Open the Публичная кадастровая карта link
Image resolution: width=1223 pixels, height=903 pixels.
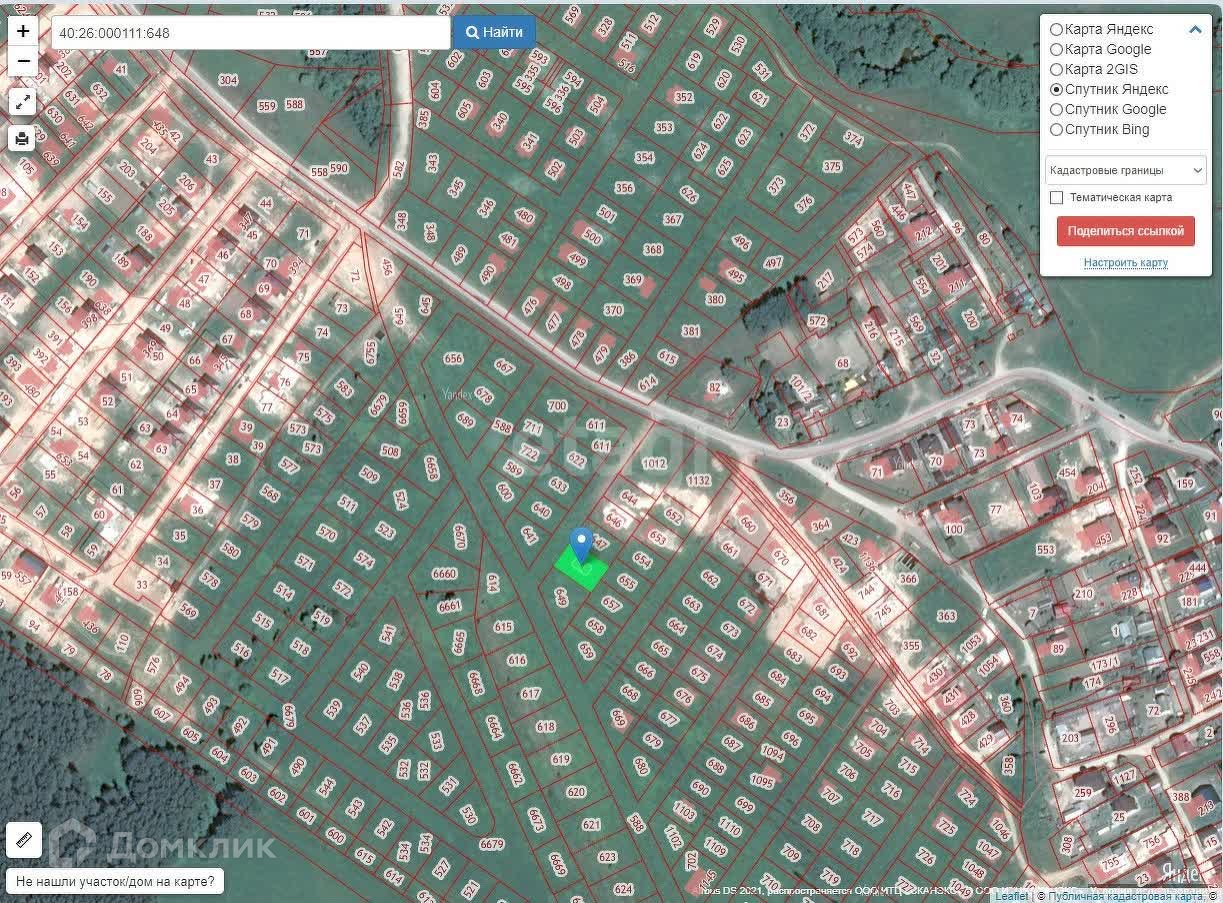click(1127, 896)
